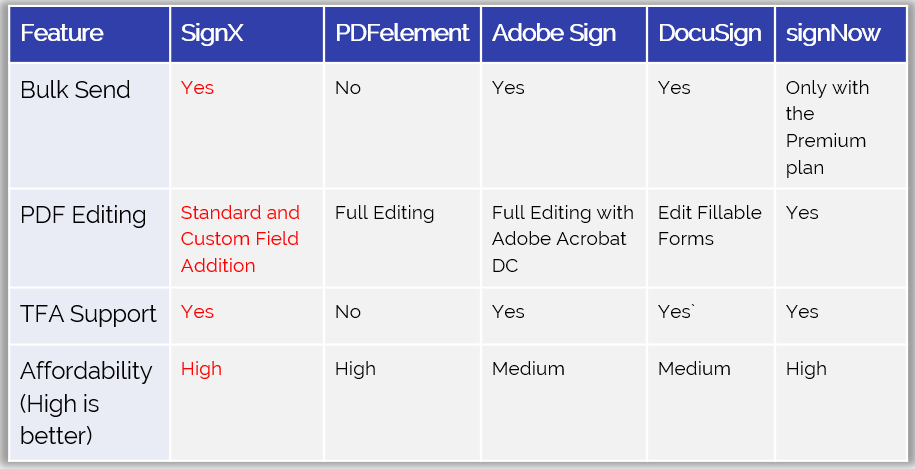Select the DocuSign column header
This screenshot has height=469, width=915.
pos(711,34)
